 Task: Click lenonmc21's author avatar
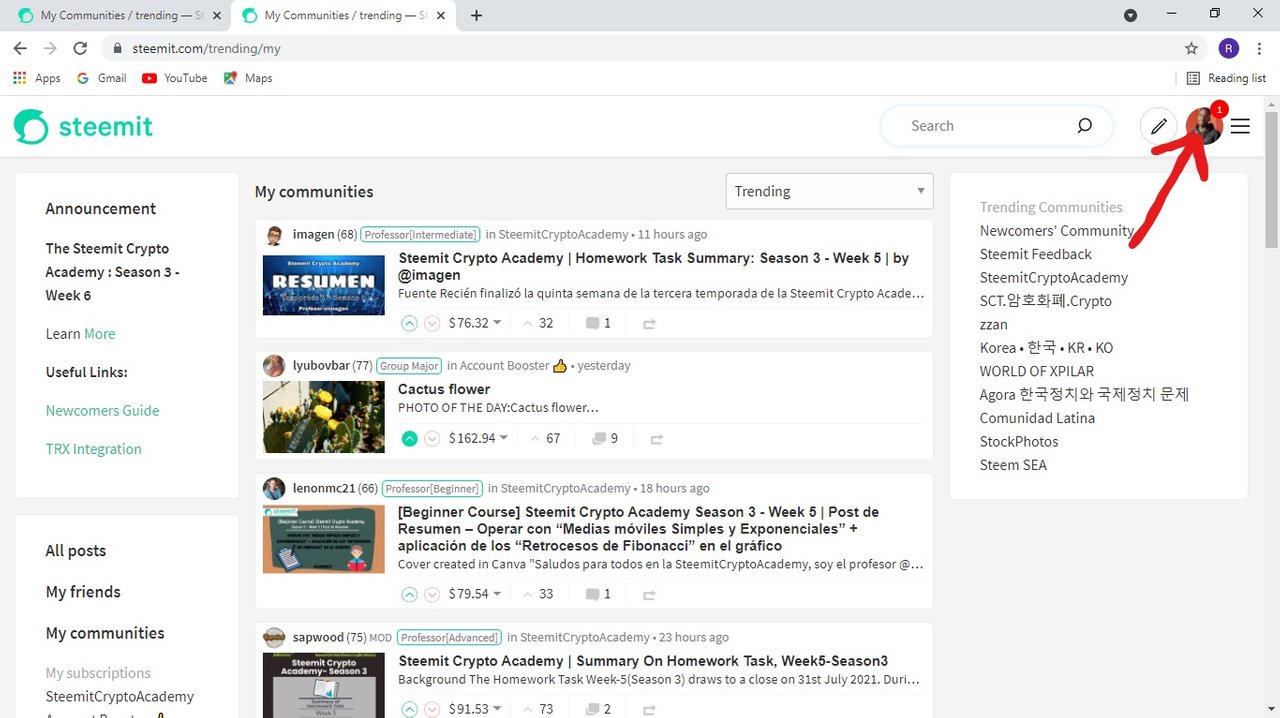[x=274, y=489]
